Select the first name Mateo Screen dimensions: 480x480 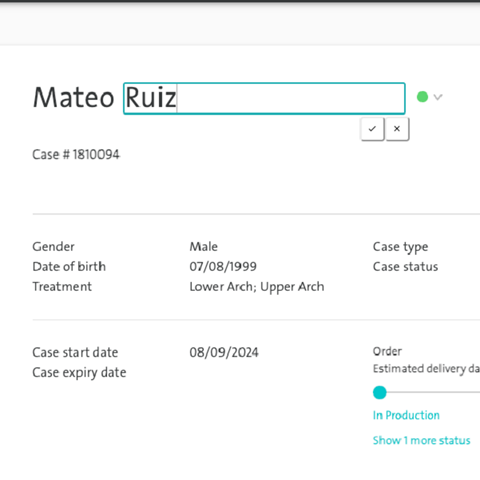click(74, 98)
